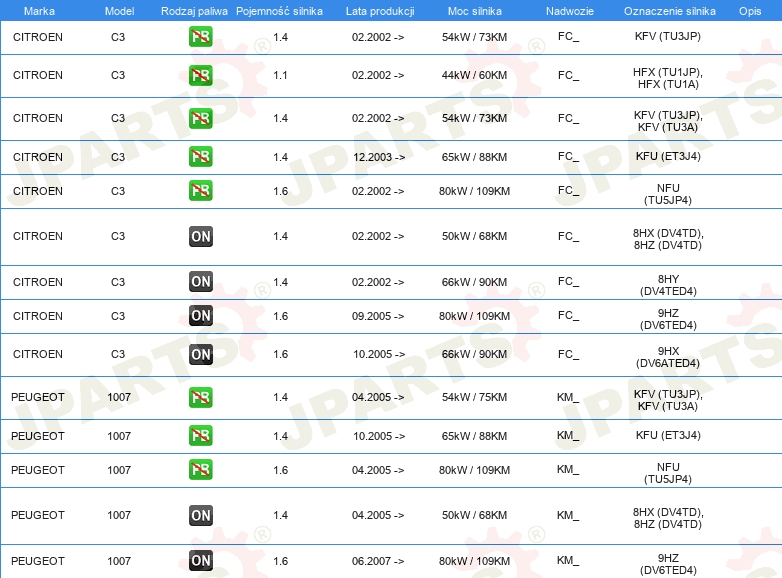The image size is (782, 578).
Task: Select NFU (TU5JP4) in the Citroen C3 row
Action: tap(668, 194)
